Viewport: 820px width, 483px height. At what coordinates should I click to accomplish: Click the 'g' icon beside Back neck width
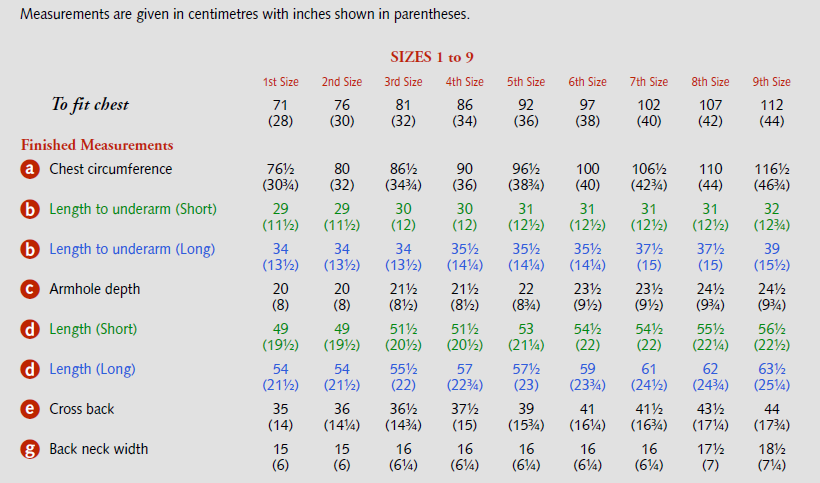[30, 450]
